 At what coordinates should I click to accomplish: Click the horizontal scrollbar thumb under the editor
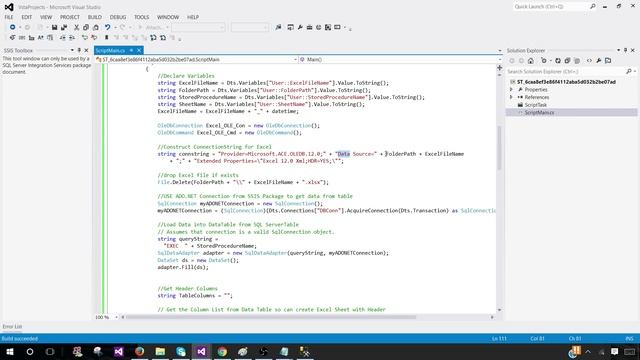pyautogui.click(x=271, y=317)
